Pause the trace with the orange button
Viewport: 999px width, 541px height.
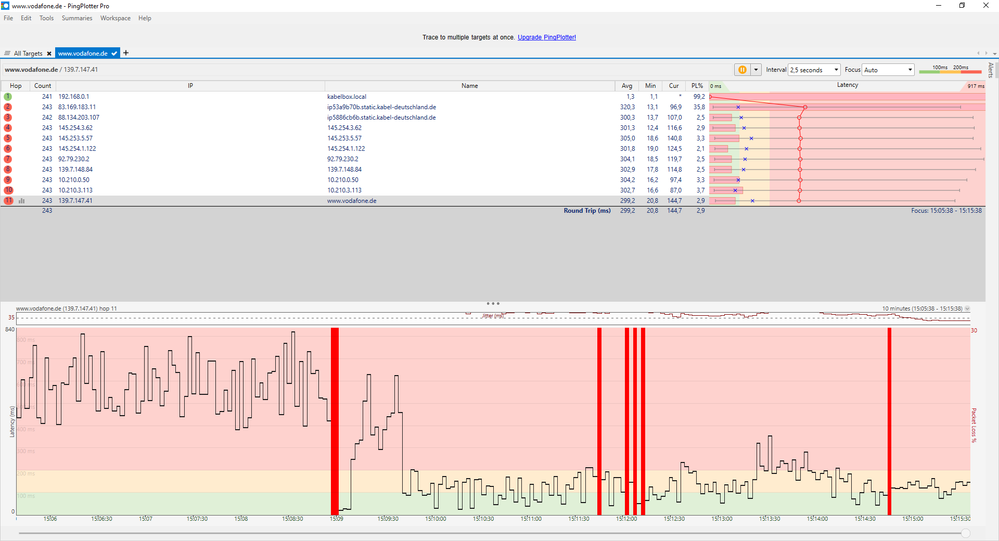[x=742, y=69]
